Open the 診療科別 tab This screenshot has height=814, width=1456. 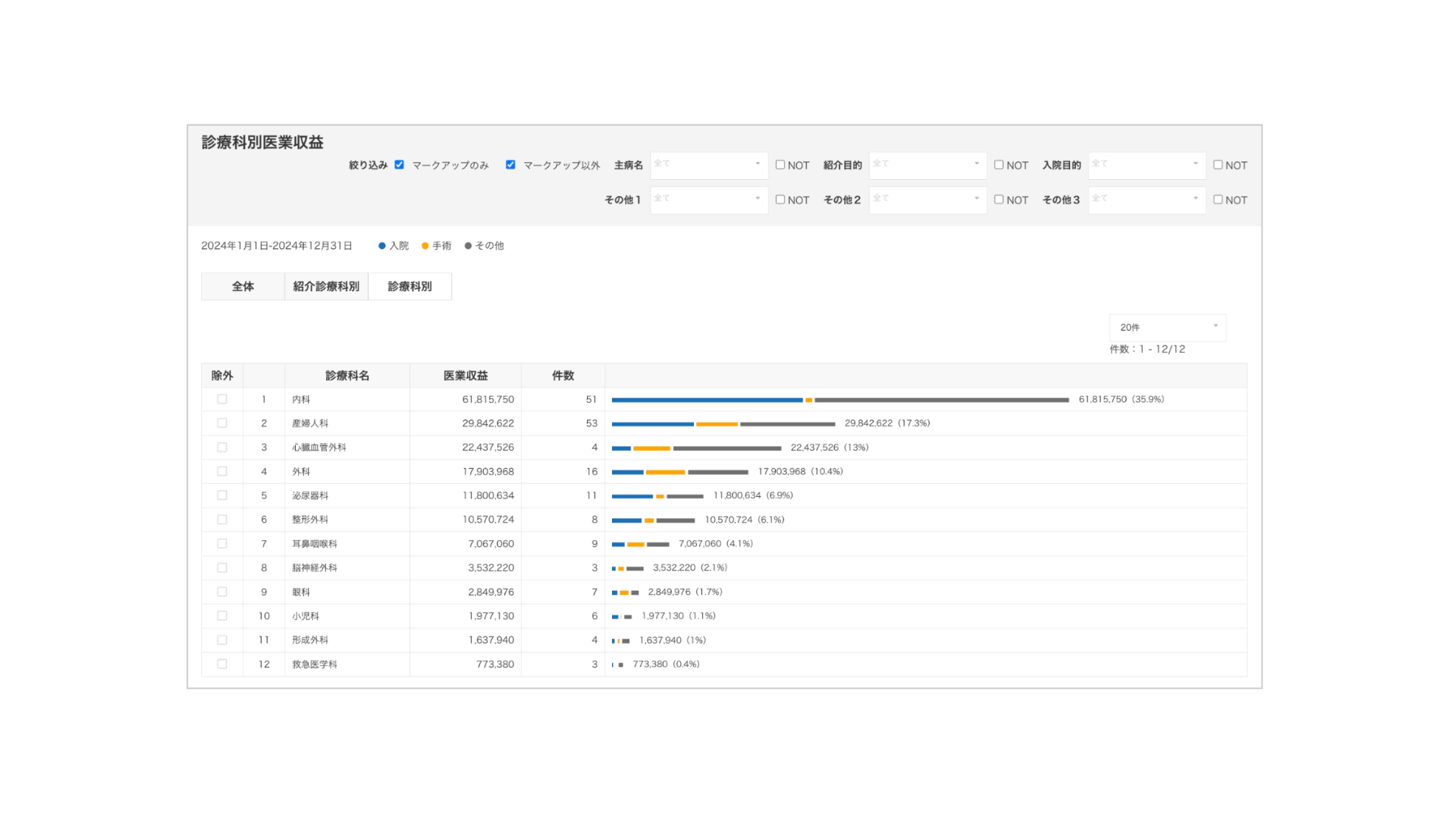[409, 287]
